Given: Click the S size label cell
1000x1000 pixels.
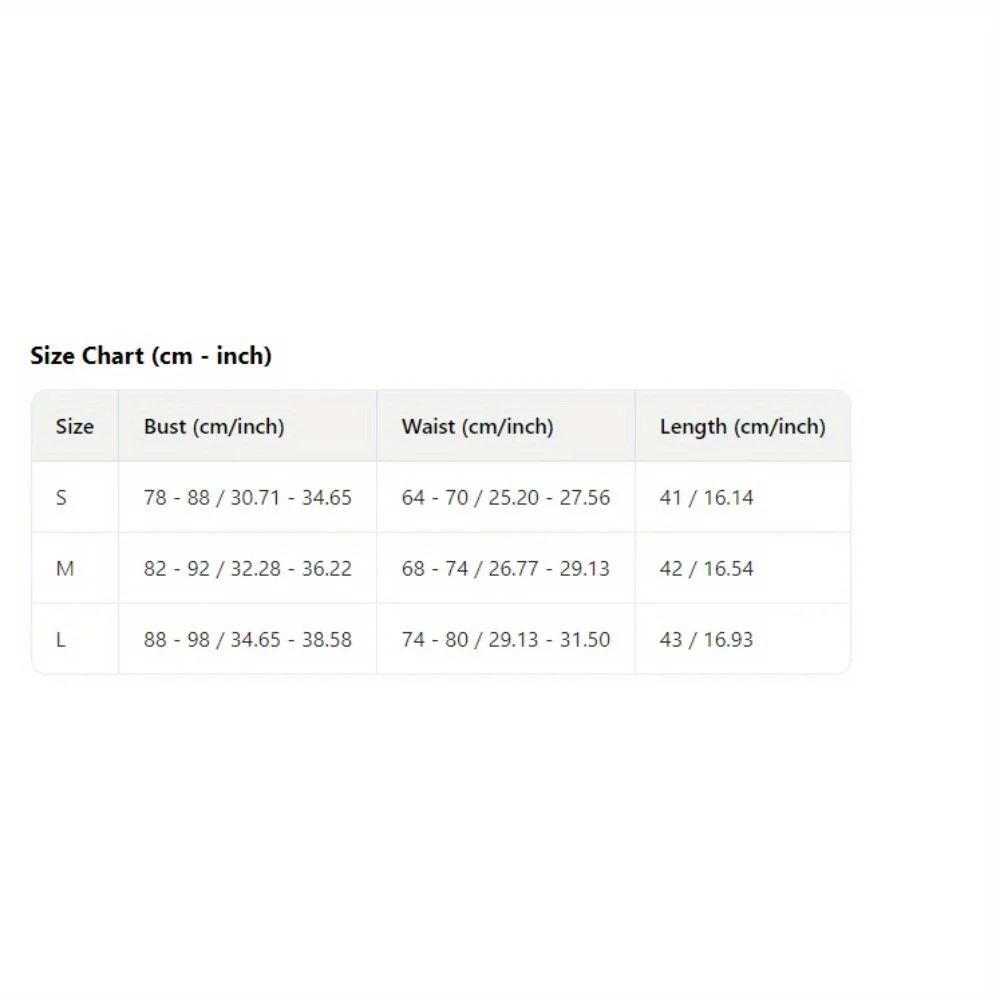Looking at the screenshot, I should pyautogui.click(x=62, y=498).
